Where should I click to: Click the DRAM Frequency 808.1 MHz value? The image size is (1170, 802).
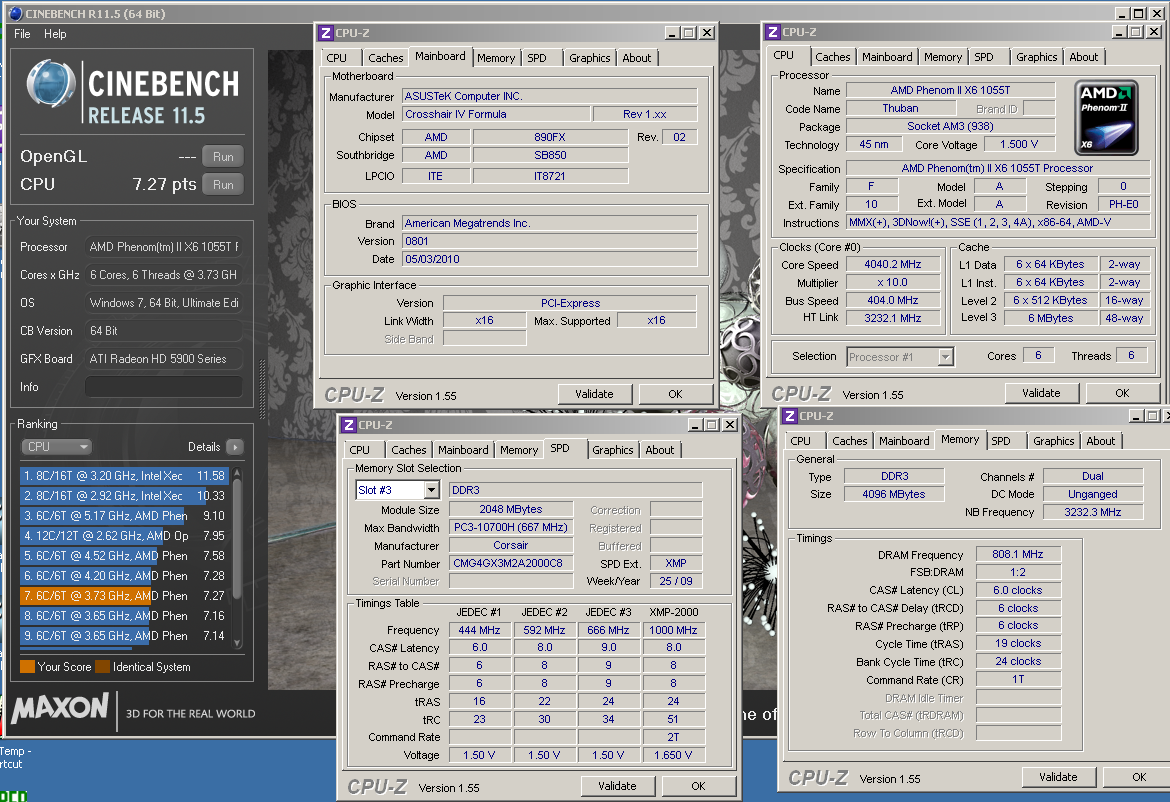1018,554
